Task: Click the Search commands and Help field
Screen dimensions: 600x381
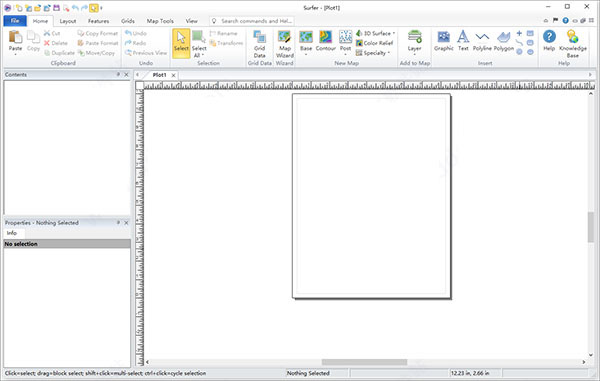Action: (252, 21)
